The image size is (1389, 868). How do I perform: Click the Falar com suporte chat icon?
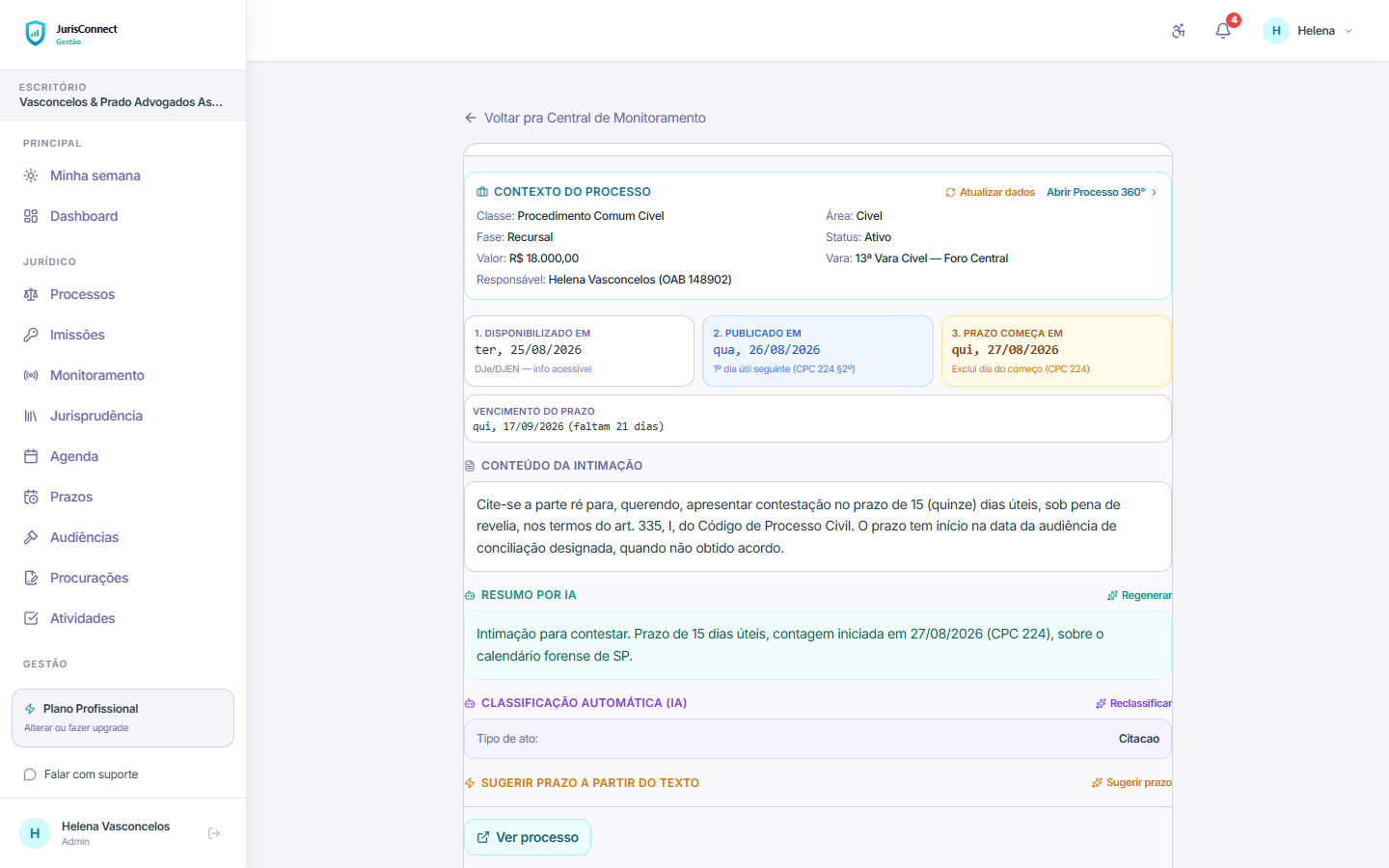coord(30,774)
